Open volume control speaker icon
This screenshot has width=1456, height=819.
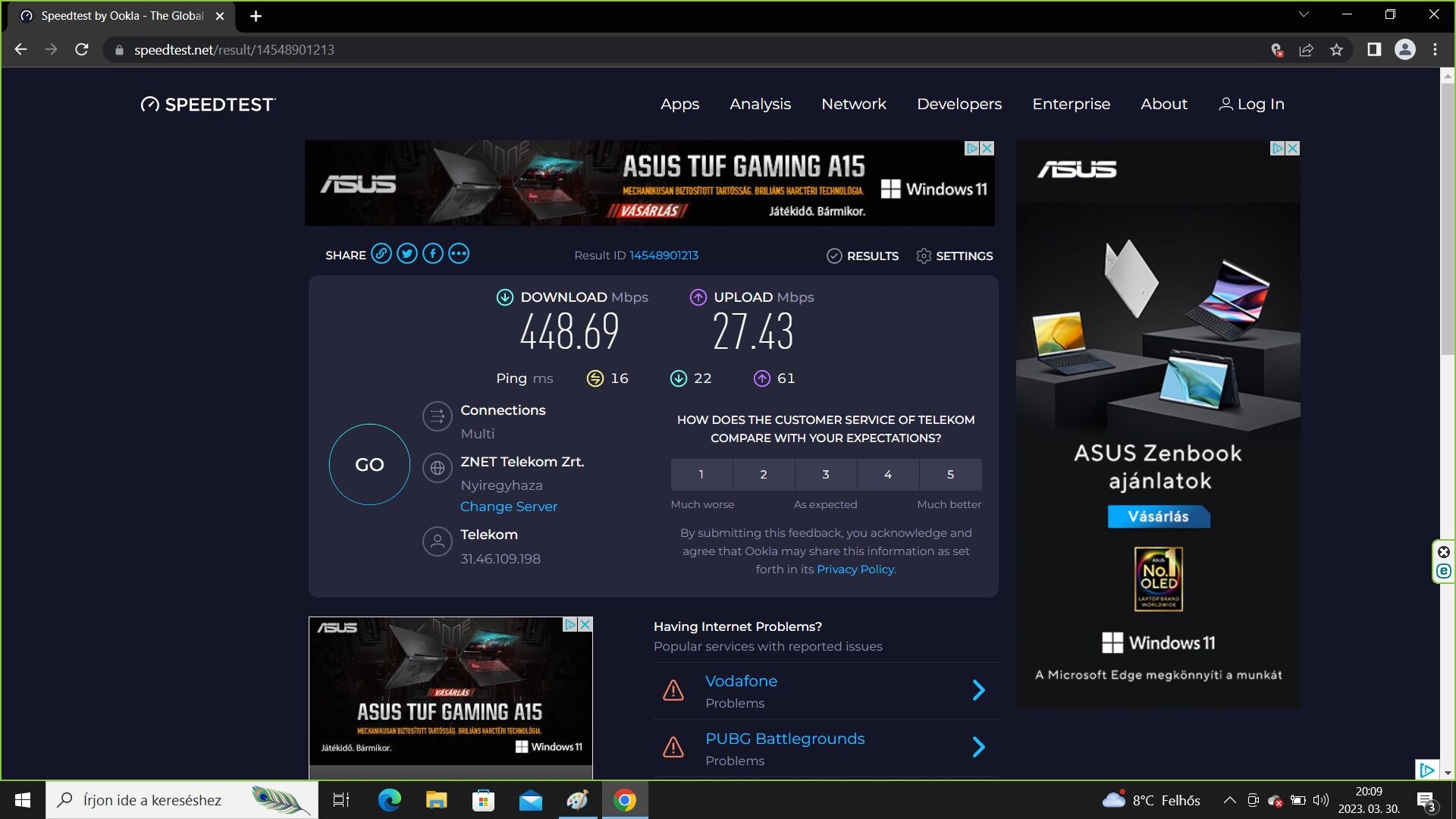(x=1321, y=800)
